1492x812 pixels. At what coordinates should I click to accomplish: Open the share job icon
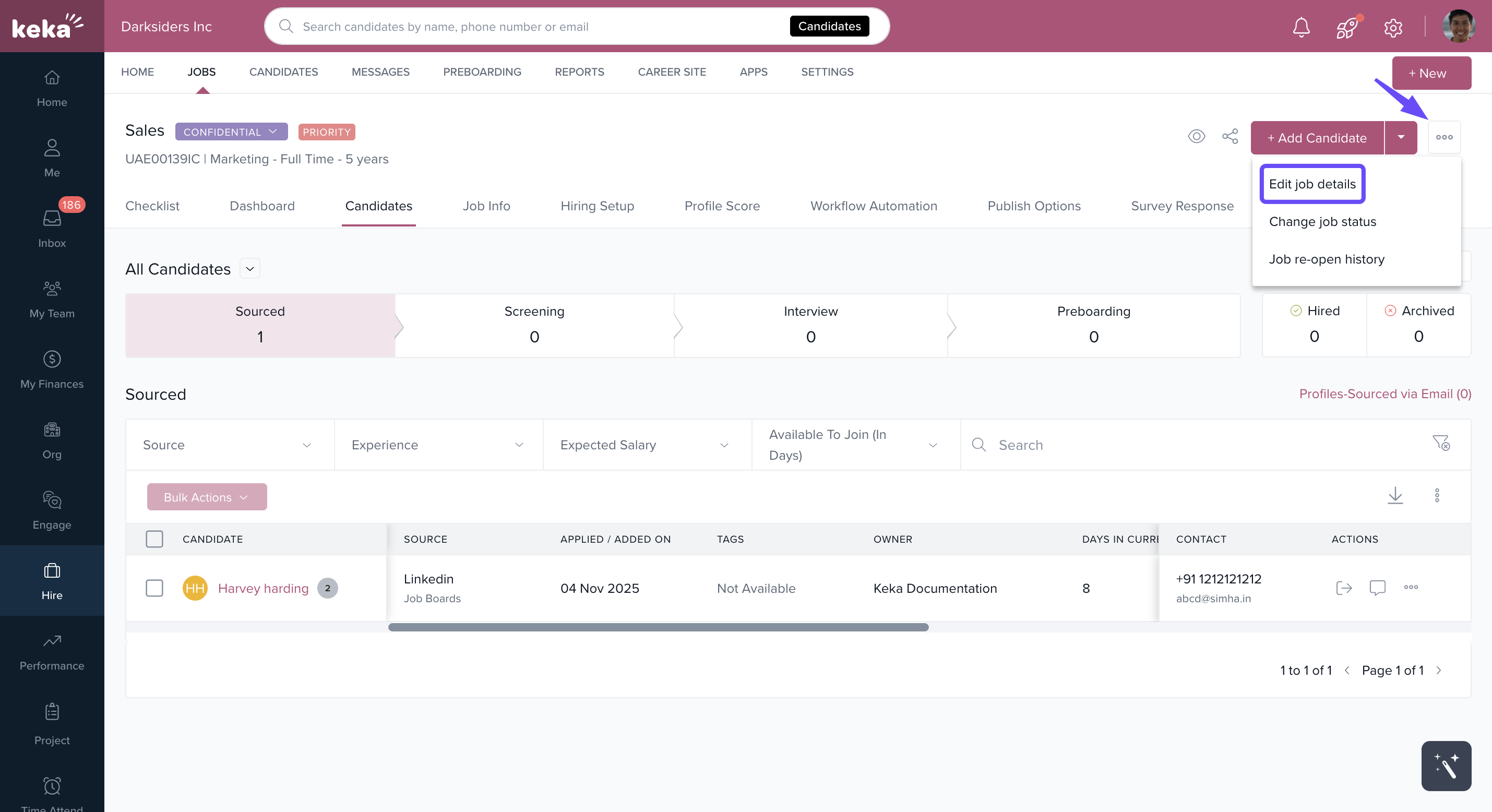[1230, 137]
